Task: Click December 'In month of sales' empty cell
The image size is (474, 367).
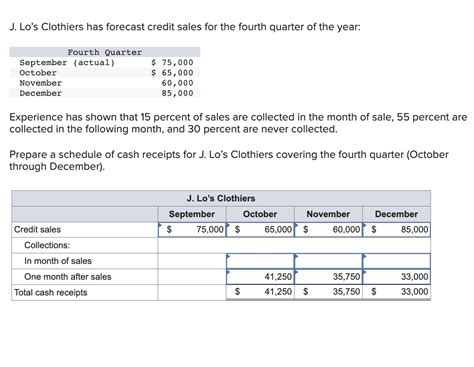Action: pos(397,261)
